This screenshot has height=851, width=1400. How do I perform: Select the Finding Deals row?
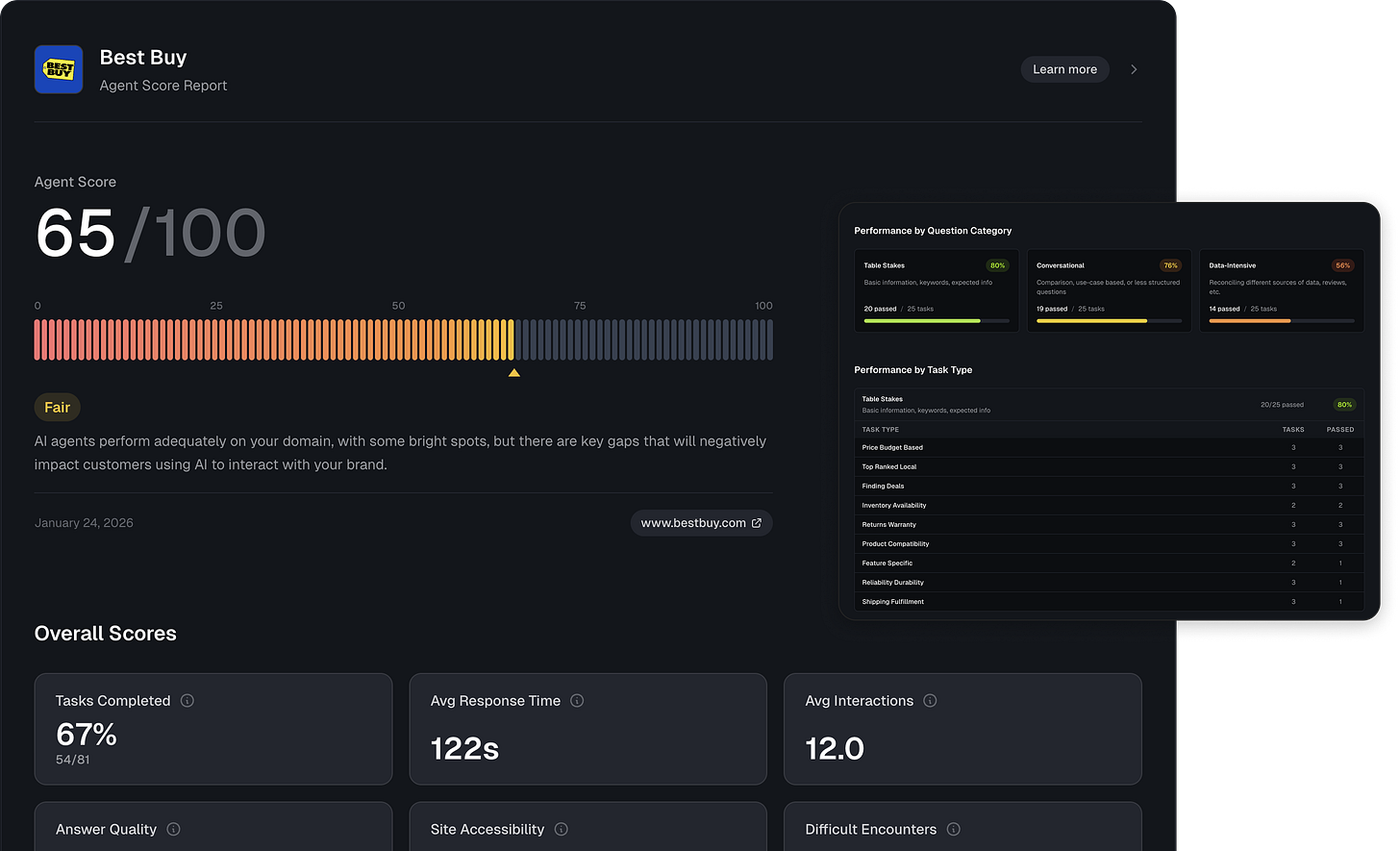tap(1109, 486)
